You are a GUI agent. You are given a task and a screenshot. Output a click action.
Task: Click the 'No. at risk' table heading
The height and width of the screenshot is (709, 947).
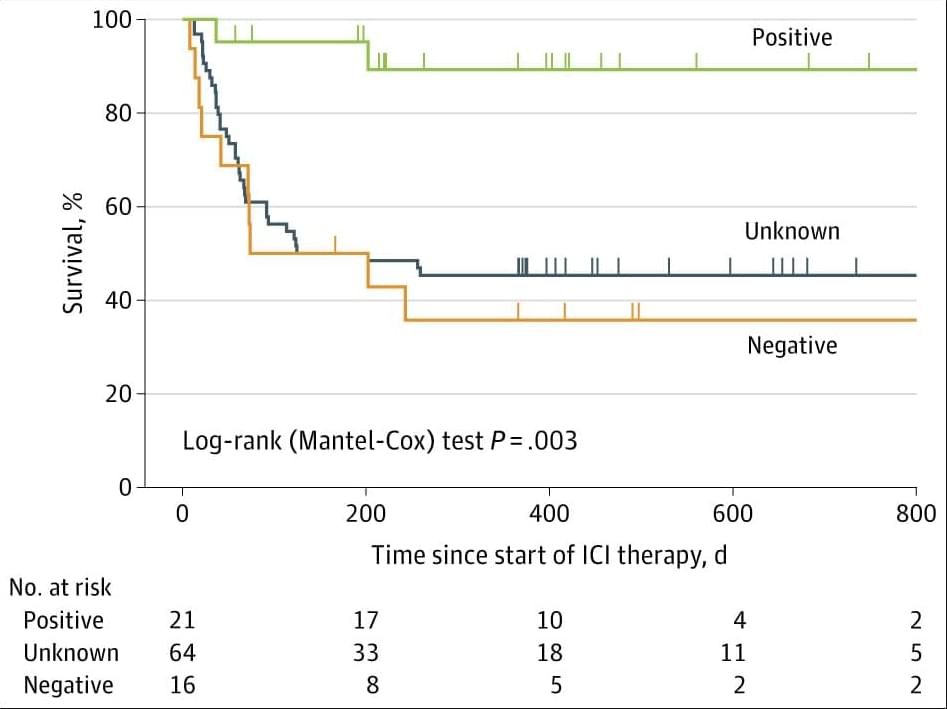click(x=60, y=587)
